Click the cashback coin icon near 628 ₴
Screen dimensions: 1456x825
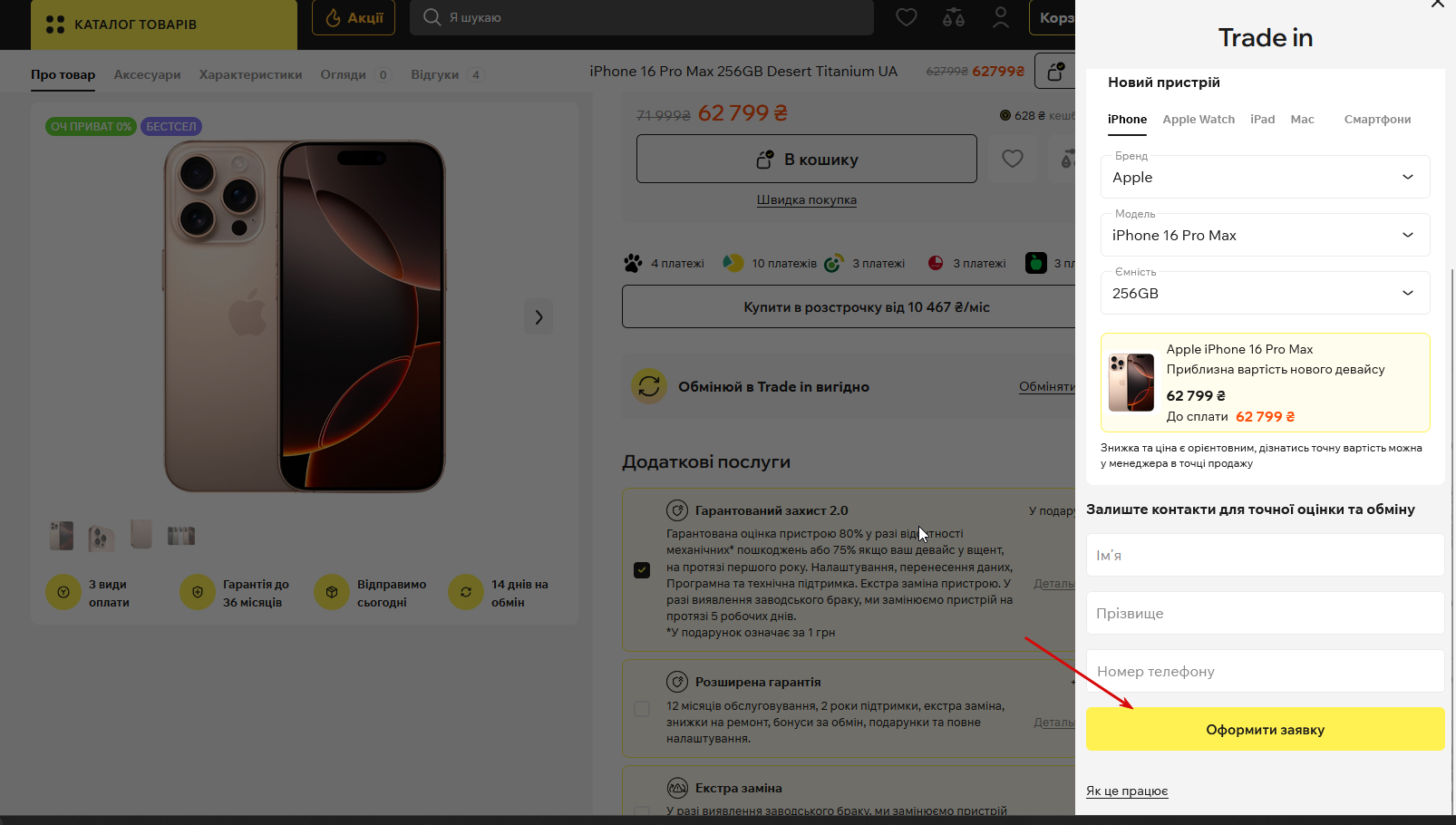pos(1005,115)
